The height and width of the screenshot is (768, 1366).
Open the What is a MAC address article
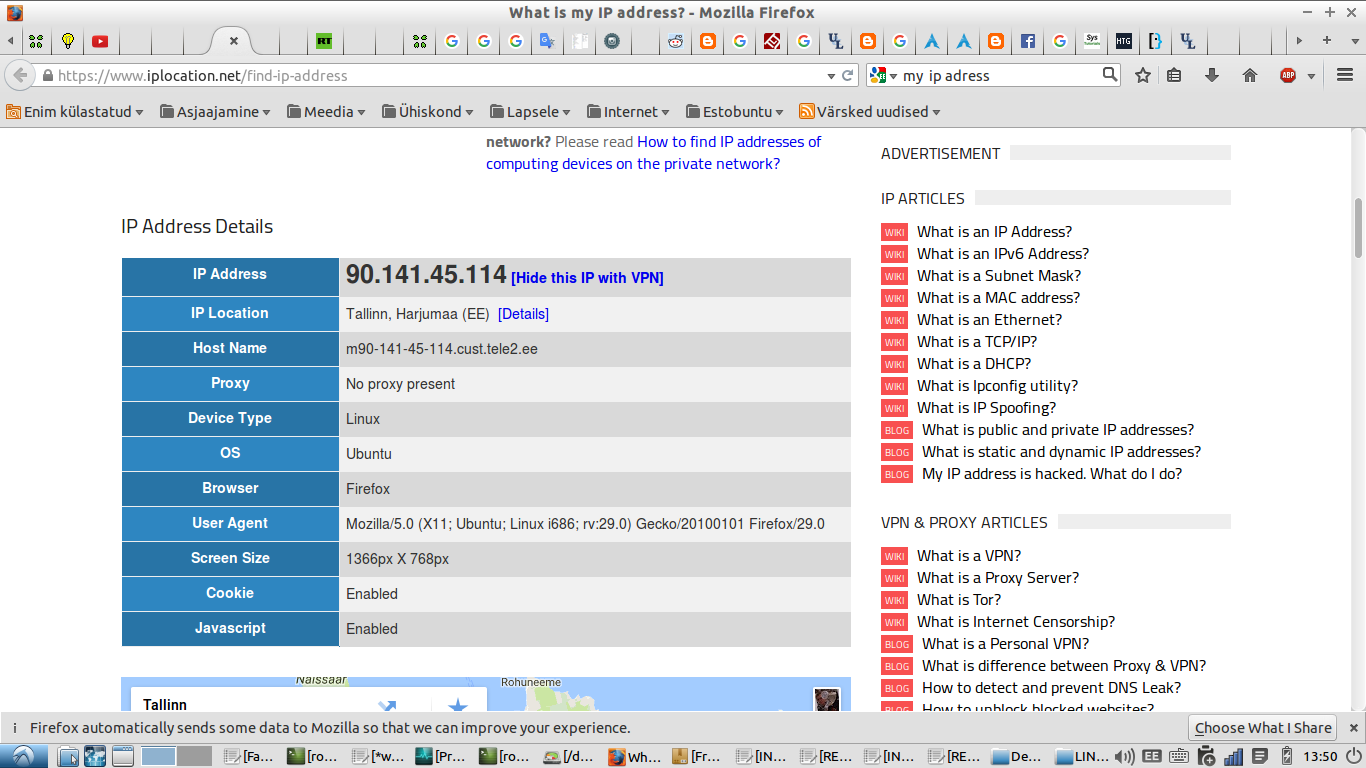pyautogui.click(x=998, y=298)
